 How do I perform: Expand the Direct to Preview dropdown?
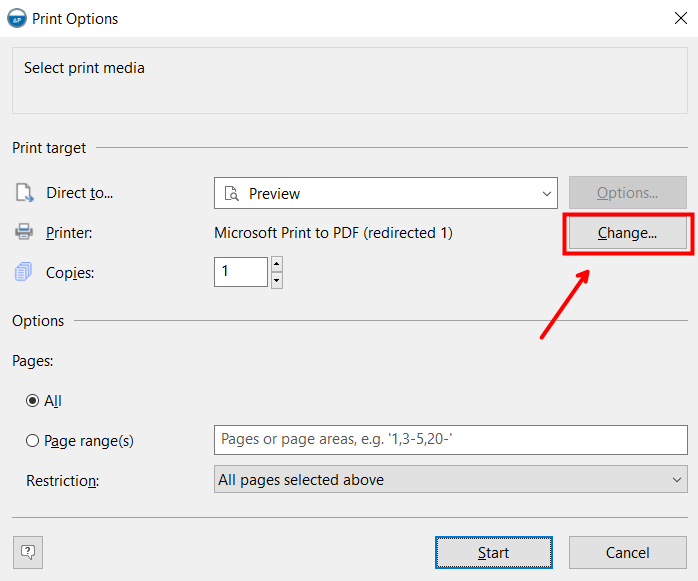[x=547, y=194]
